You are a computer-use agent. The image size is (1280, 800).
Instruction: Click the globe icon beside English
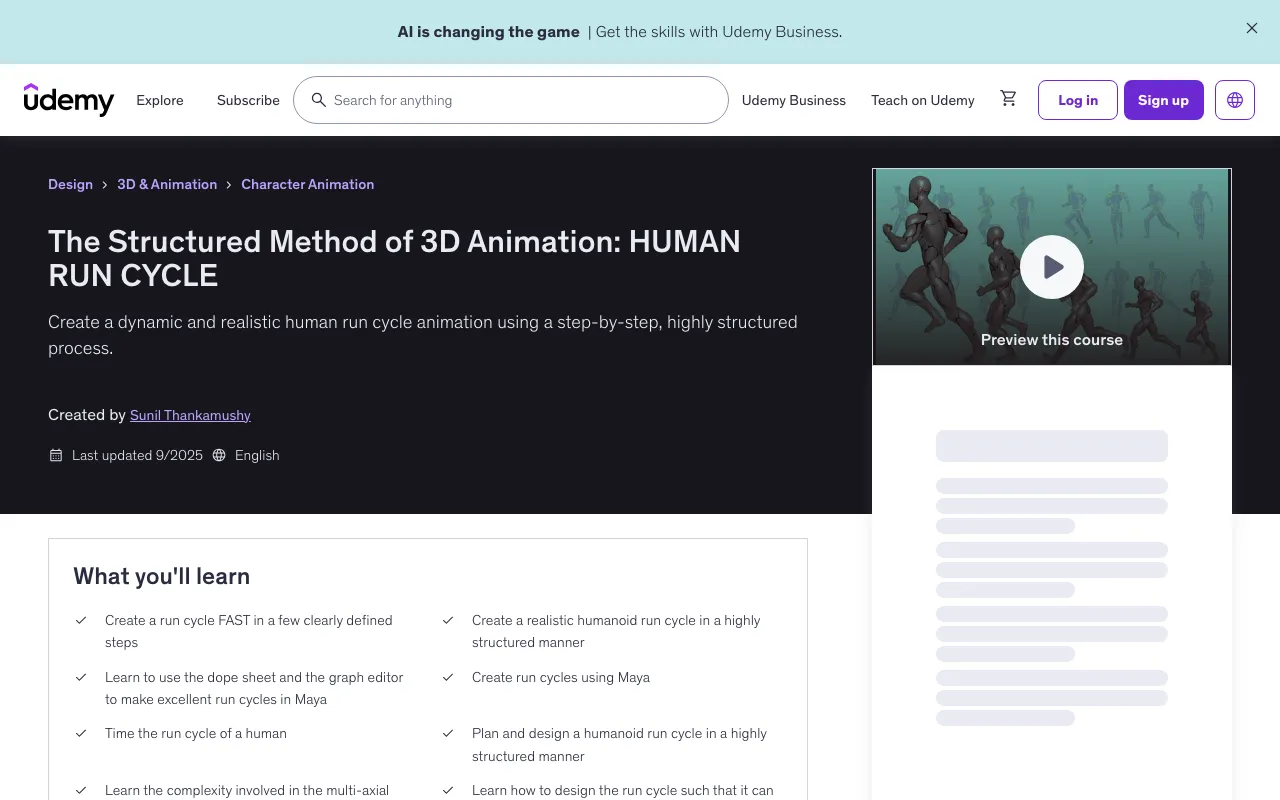coord(219,455)
